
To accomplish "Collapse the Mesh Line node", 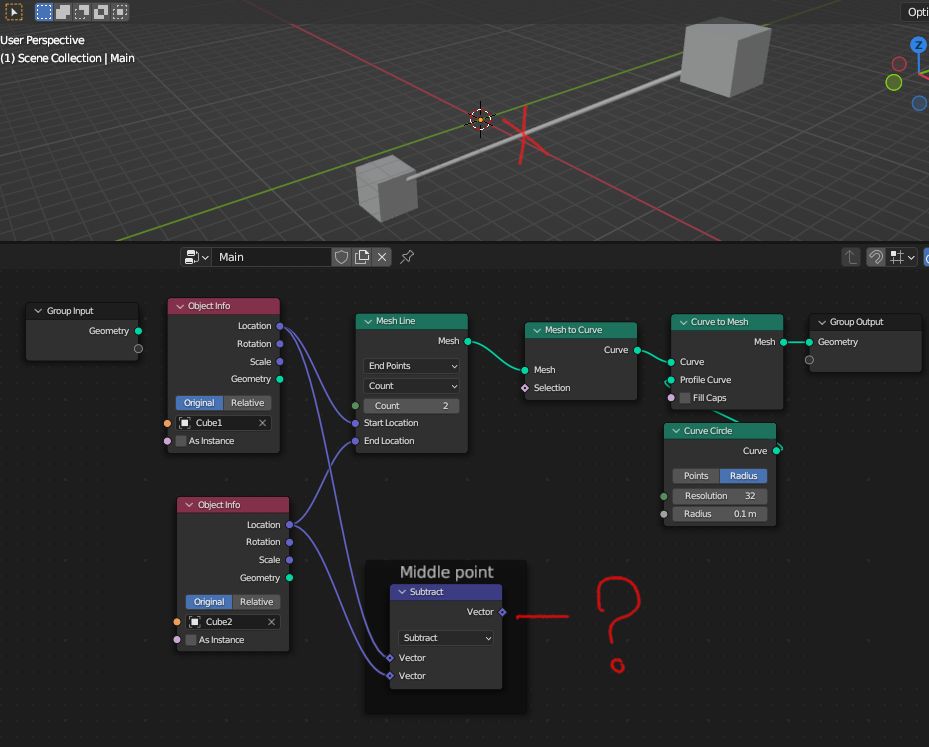I will [x=368, y=321].
